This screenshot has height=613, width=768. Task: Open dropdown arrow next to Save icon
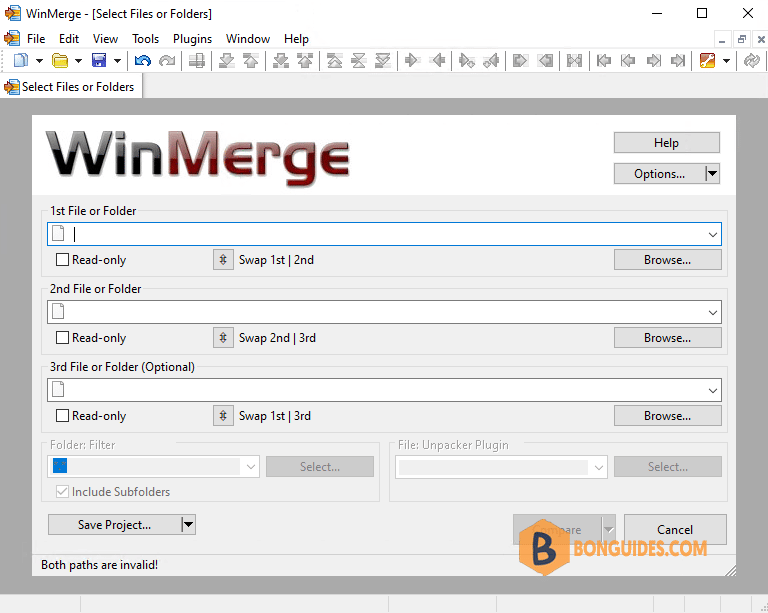click(118, 61)
